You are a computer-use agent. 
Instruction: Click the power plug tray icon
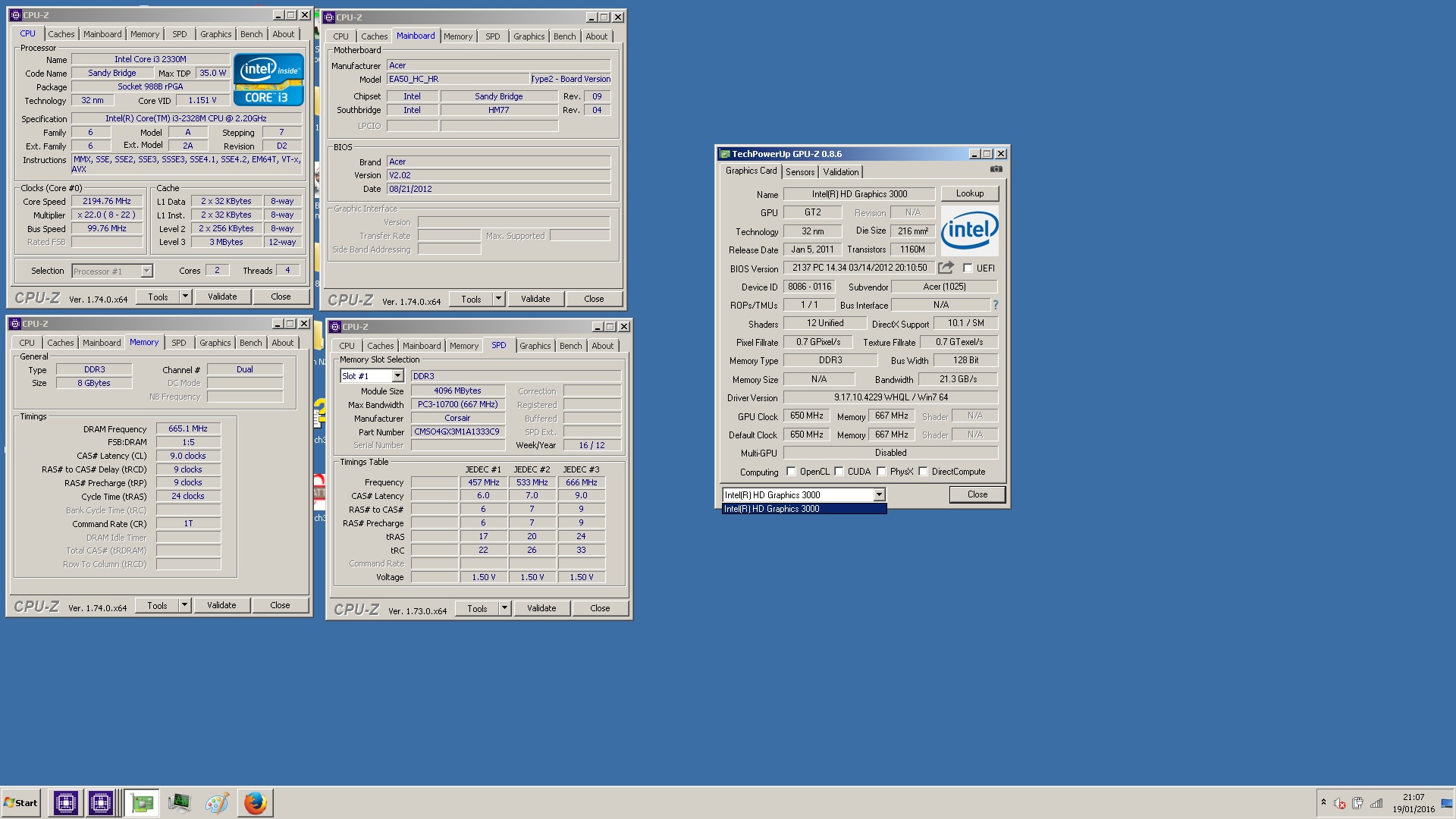1357,803
